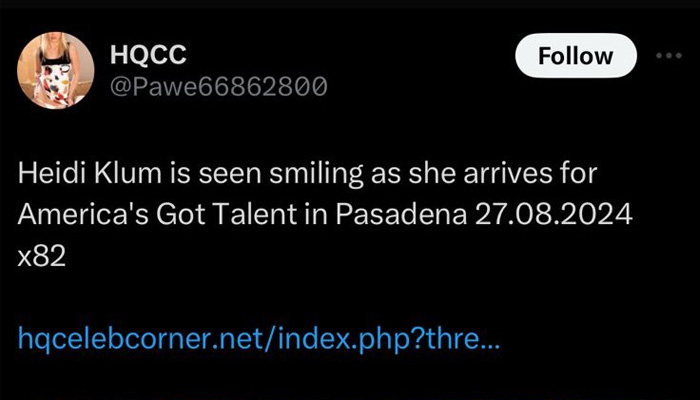Click the floral dress in the avatar picture

[57, 83]
